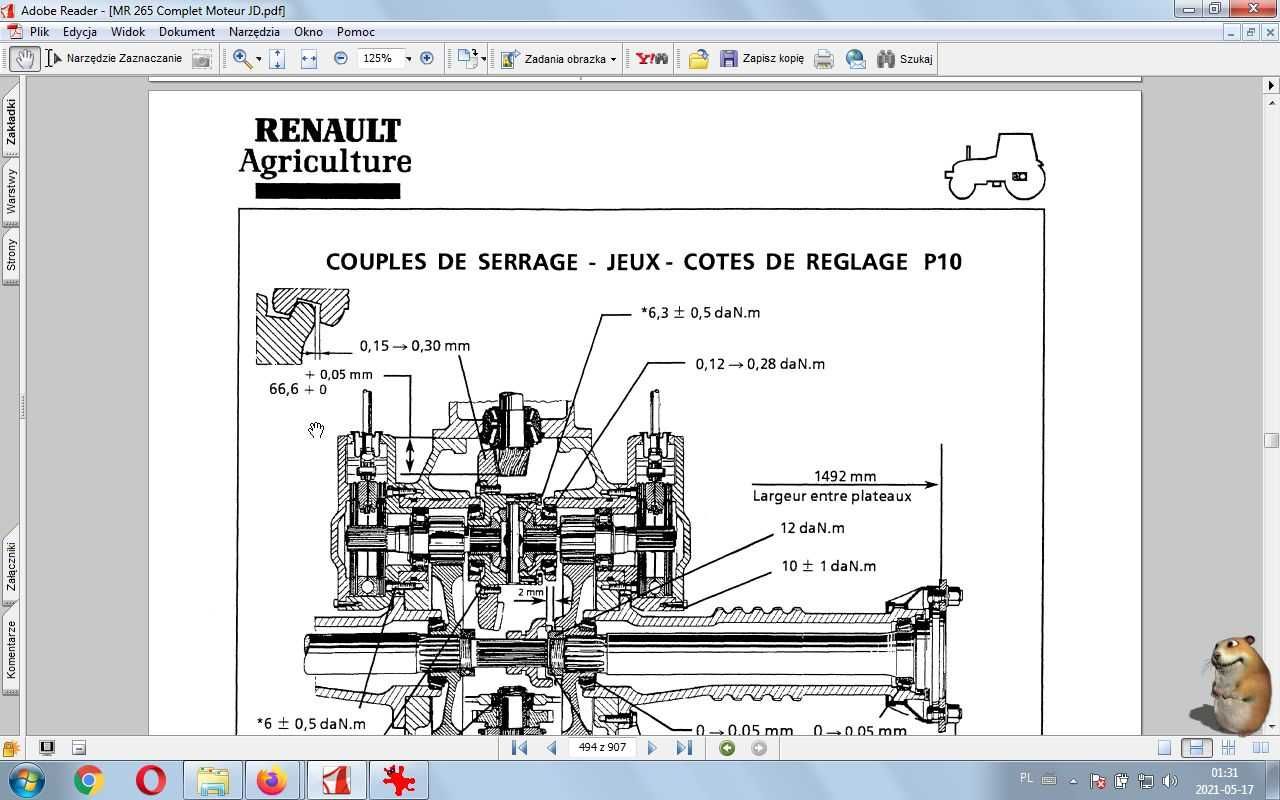Click PL language indicator in tray
Image resolution: width=1280 pixels, height=800 pixels.
(1026, 778)
